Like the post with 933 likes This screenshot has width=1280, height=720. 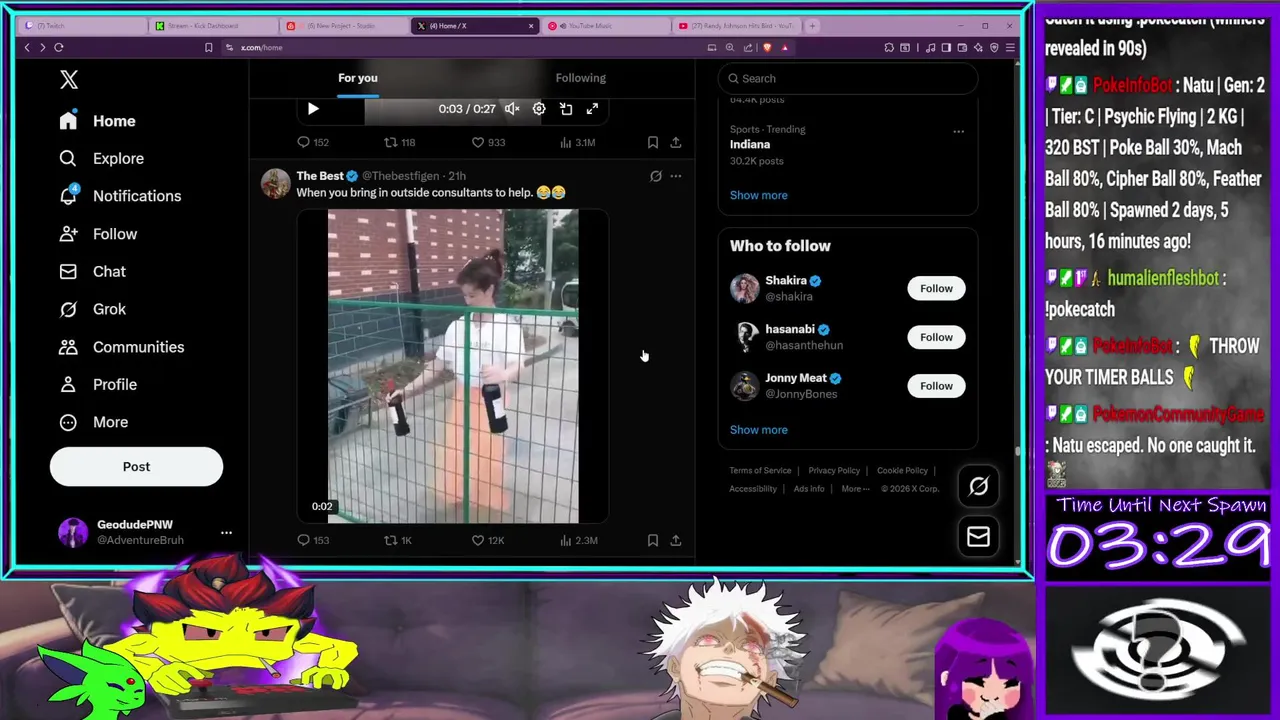click(488, 142)
